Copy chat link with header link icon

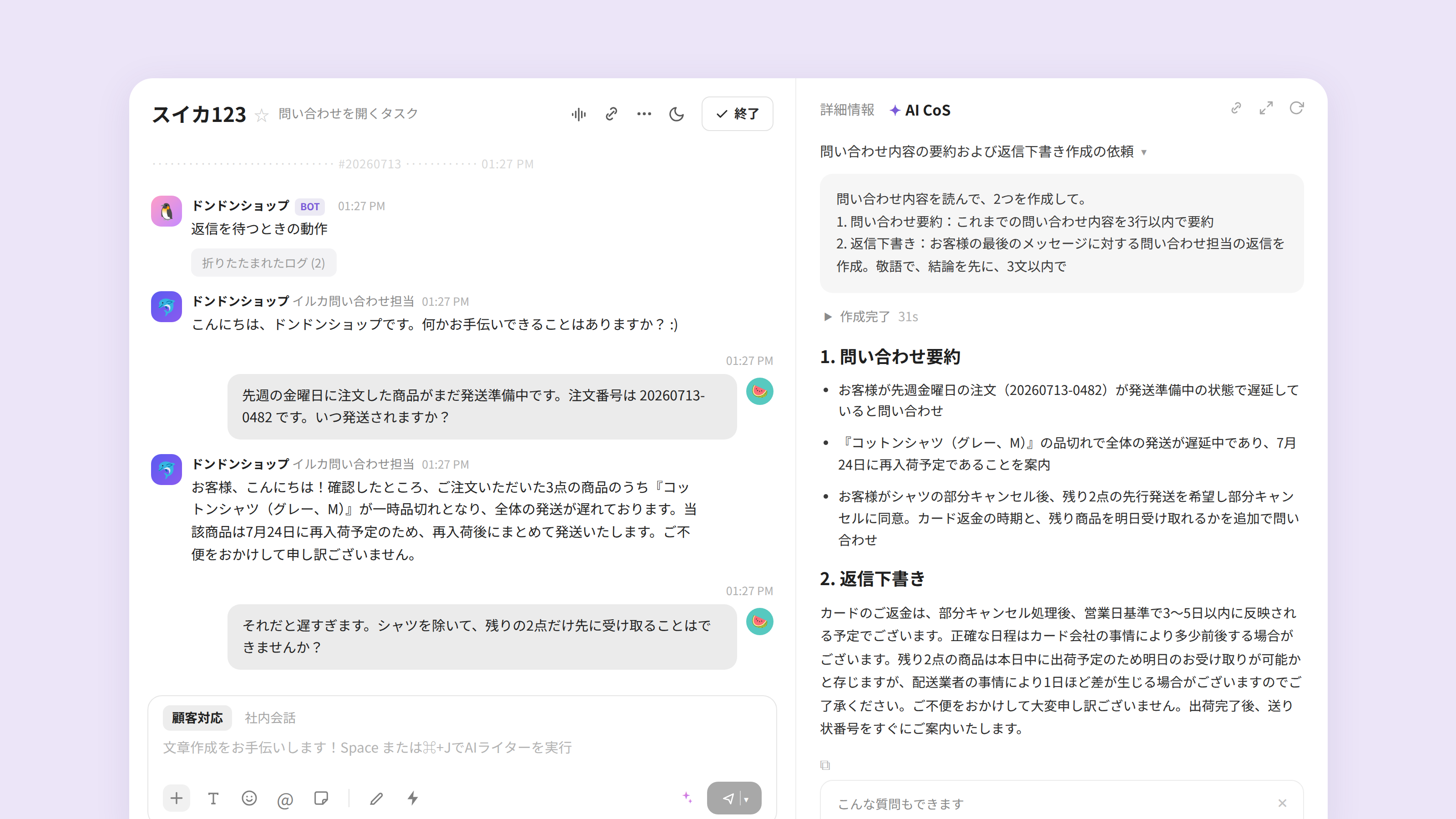[x=611, y=114]
